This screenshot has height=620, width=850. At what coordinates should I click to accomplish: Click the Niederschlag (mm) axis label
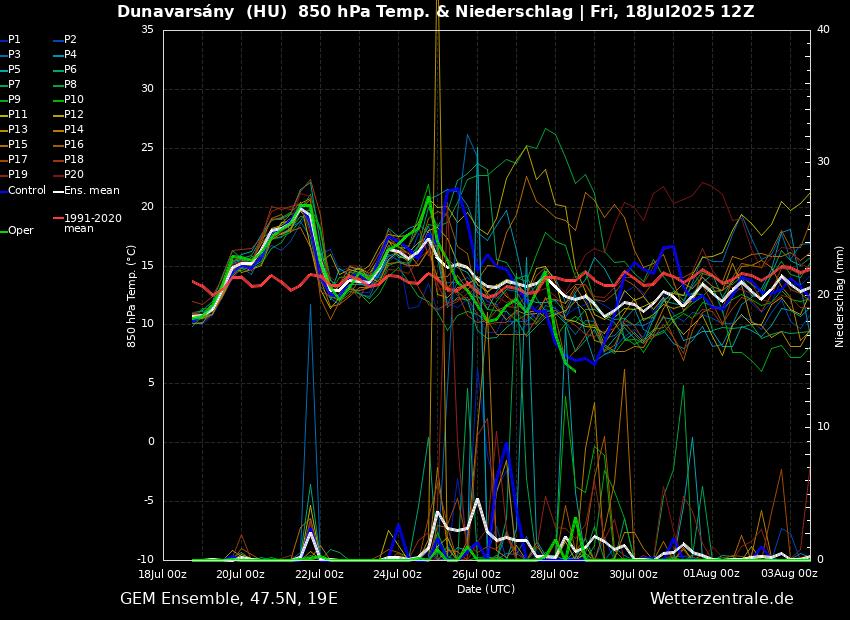840,296
